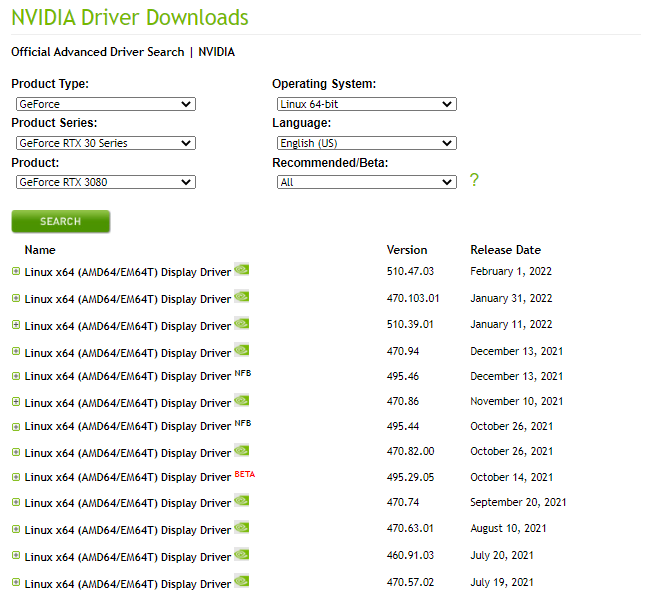This screenshot has width=648, height=597.
Task: Click the release date January 31, 2022
Action: coord(511,298)
